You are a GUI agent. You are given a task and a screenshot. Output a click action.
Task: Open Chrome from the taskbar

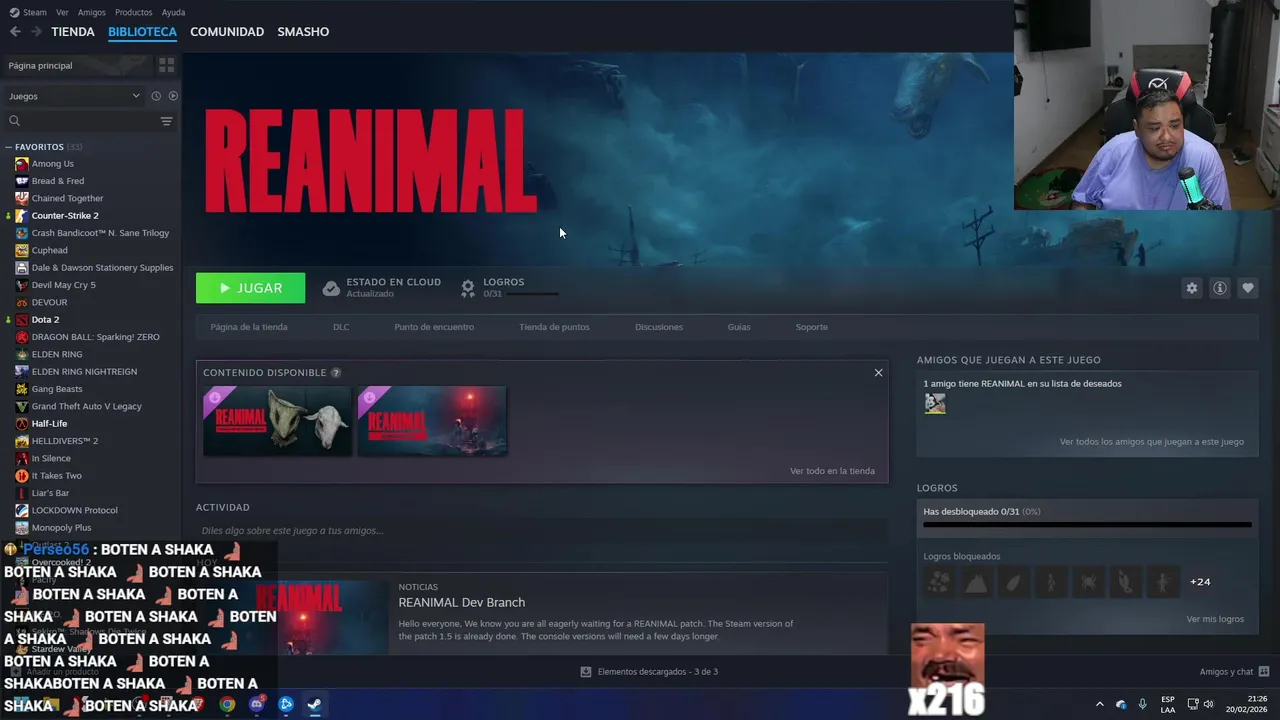[x=228, y=704]
